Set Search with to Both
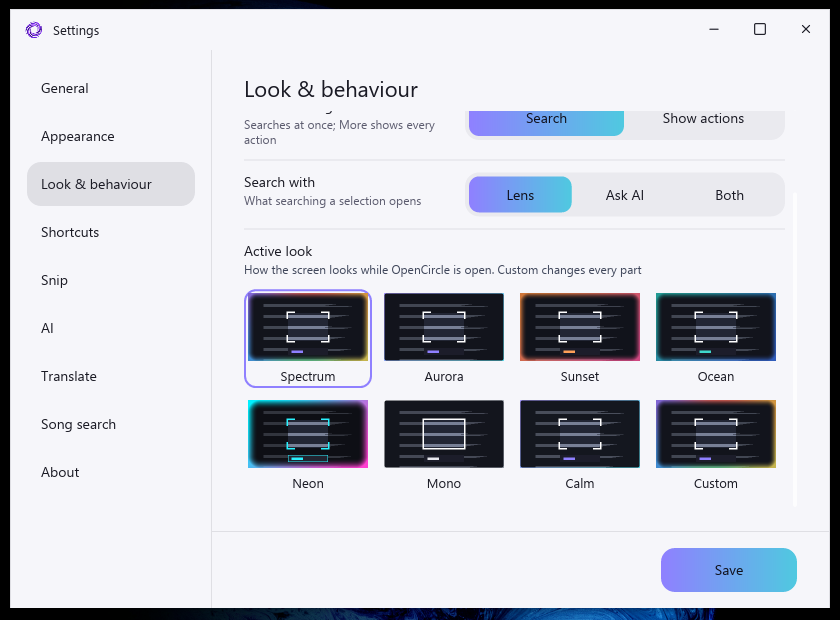 (729, 195)
